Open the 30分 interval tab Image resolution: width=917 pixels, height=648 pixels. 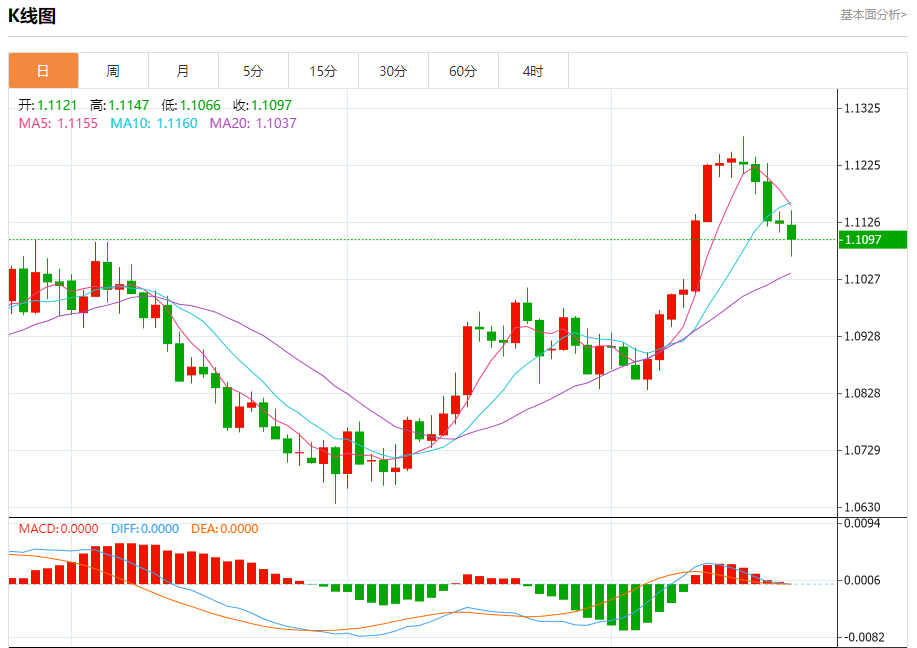[x=393, y=71]
